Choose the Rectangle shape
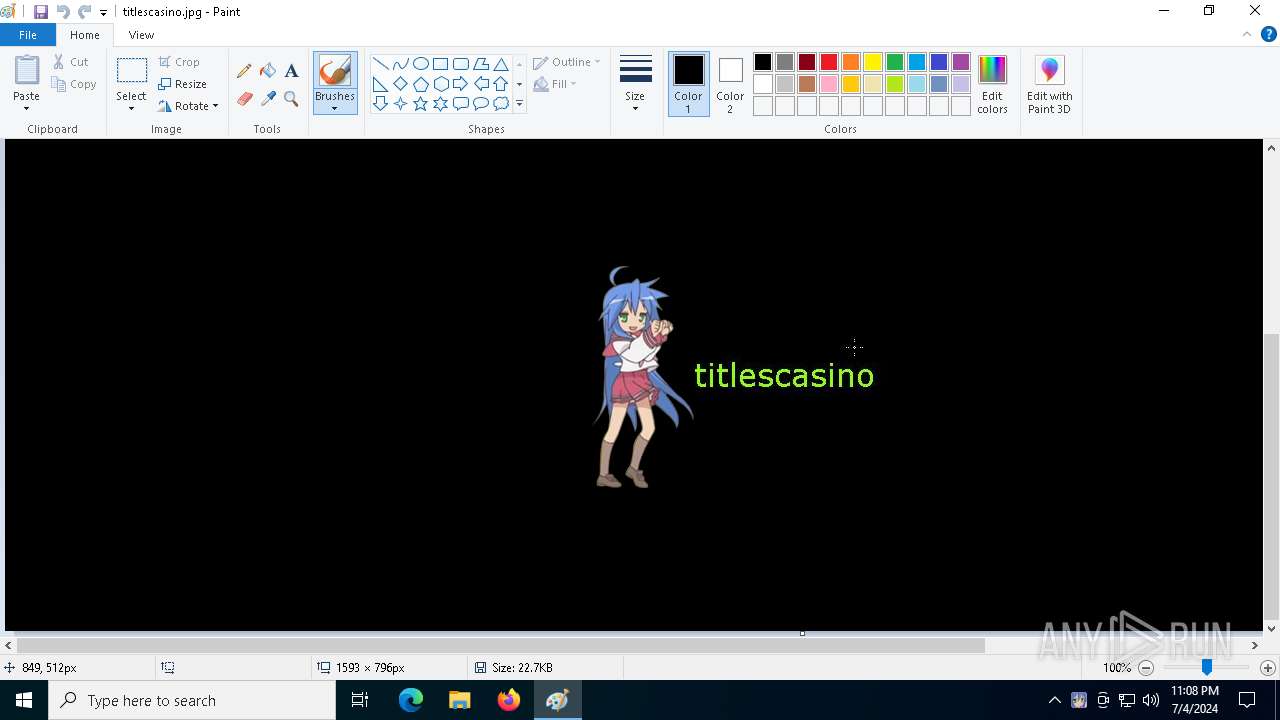 440,64
